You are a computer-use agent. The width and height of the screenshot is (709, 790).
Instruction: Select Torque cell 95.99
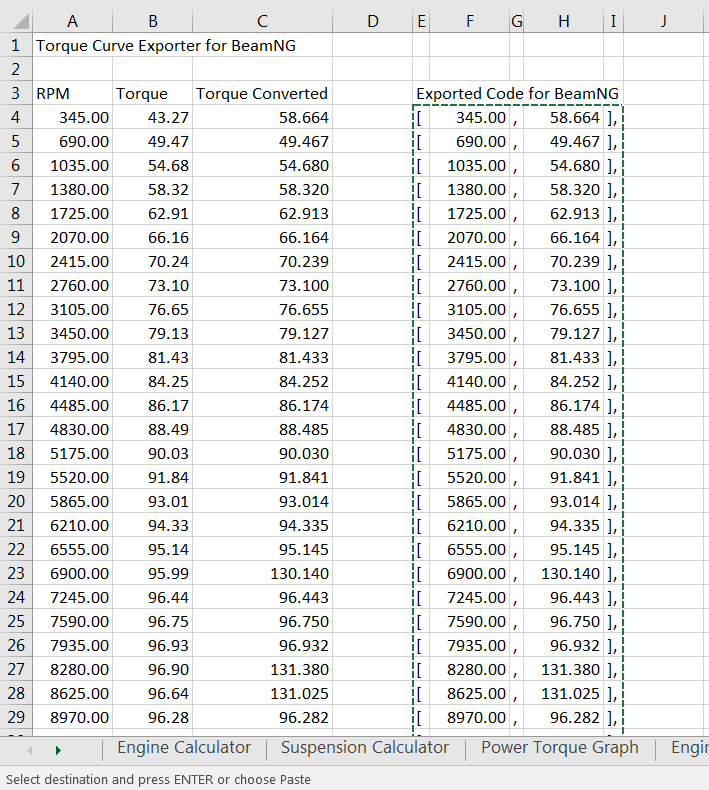tap(153, 573)
